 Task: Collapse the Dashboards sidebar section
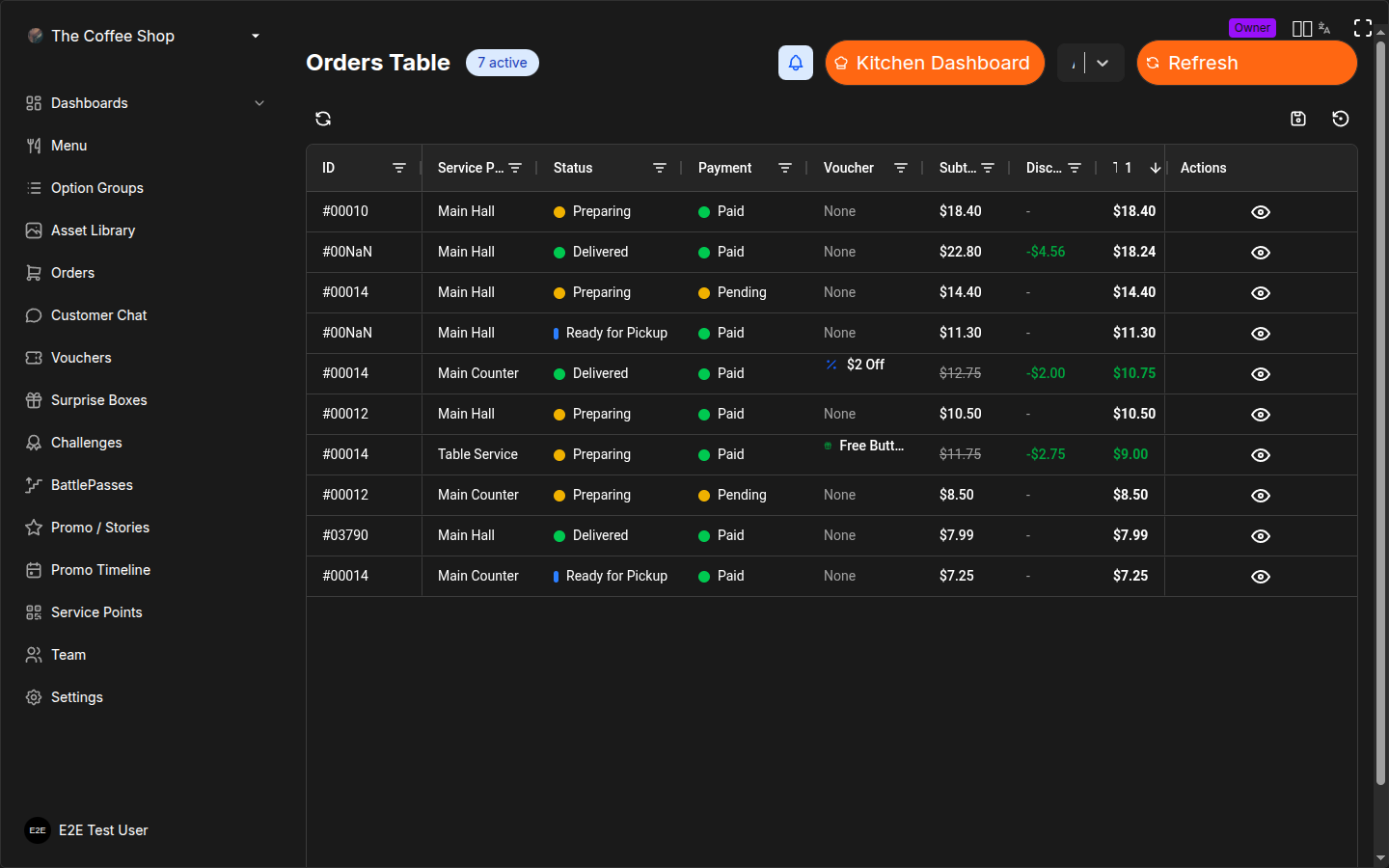pyautogui.click(x=259, y=102)
